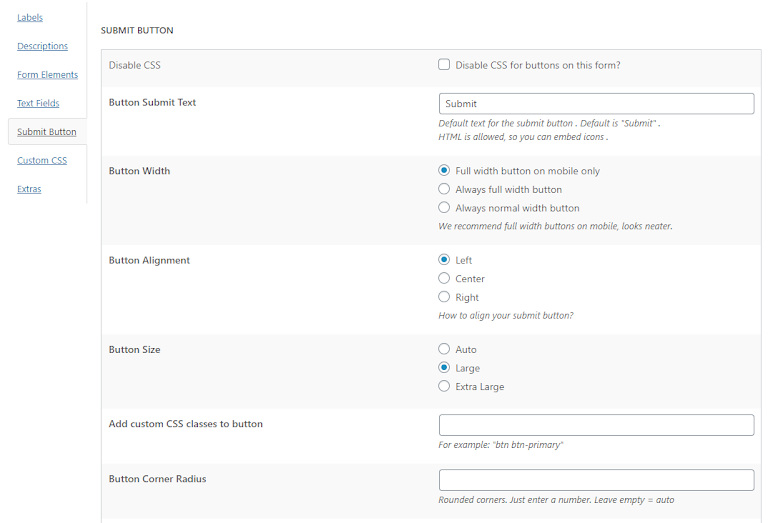Click the Button Corner Radius field
The image size is (768, 523).
[x=596, y=480]
